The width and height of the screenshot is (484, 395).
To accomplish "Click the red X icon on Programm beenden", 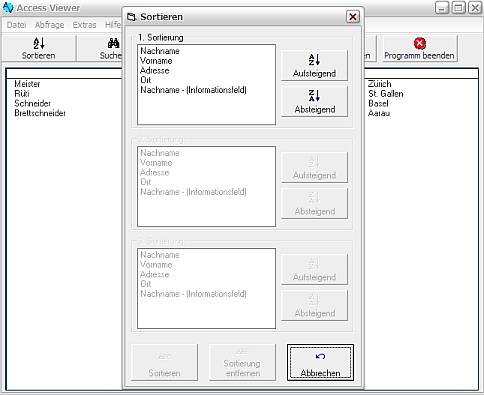I will pos(420,43).
